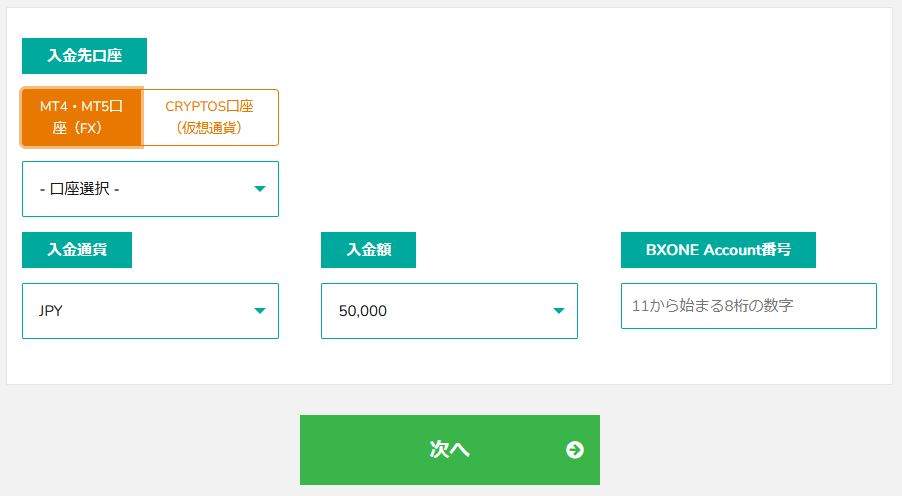902x496 pixels.
Task: Click the teal arrow in 口座選択 field
Action: [259, 189]
